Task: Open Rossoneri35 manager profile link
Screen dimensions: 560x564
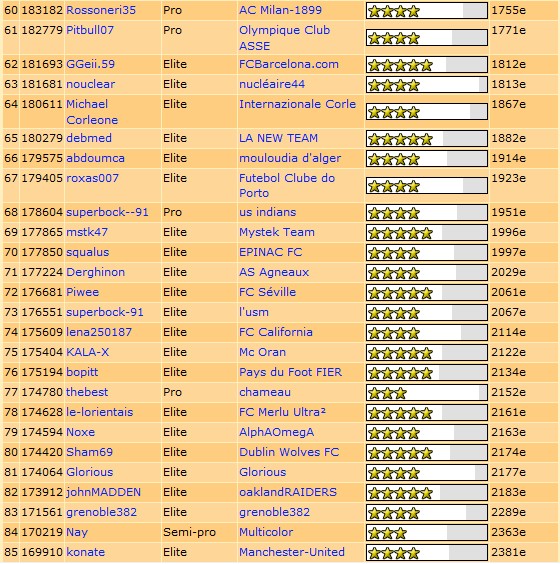Action: [101, 10]
